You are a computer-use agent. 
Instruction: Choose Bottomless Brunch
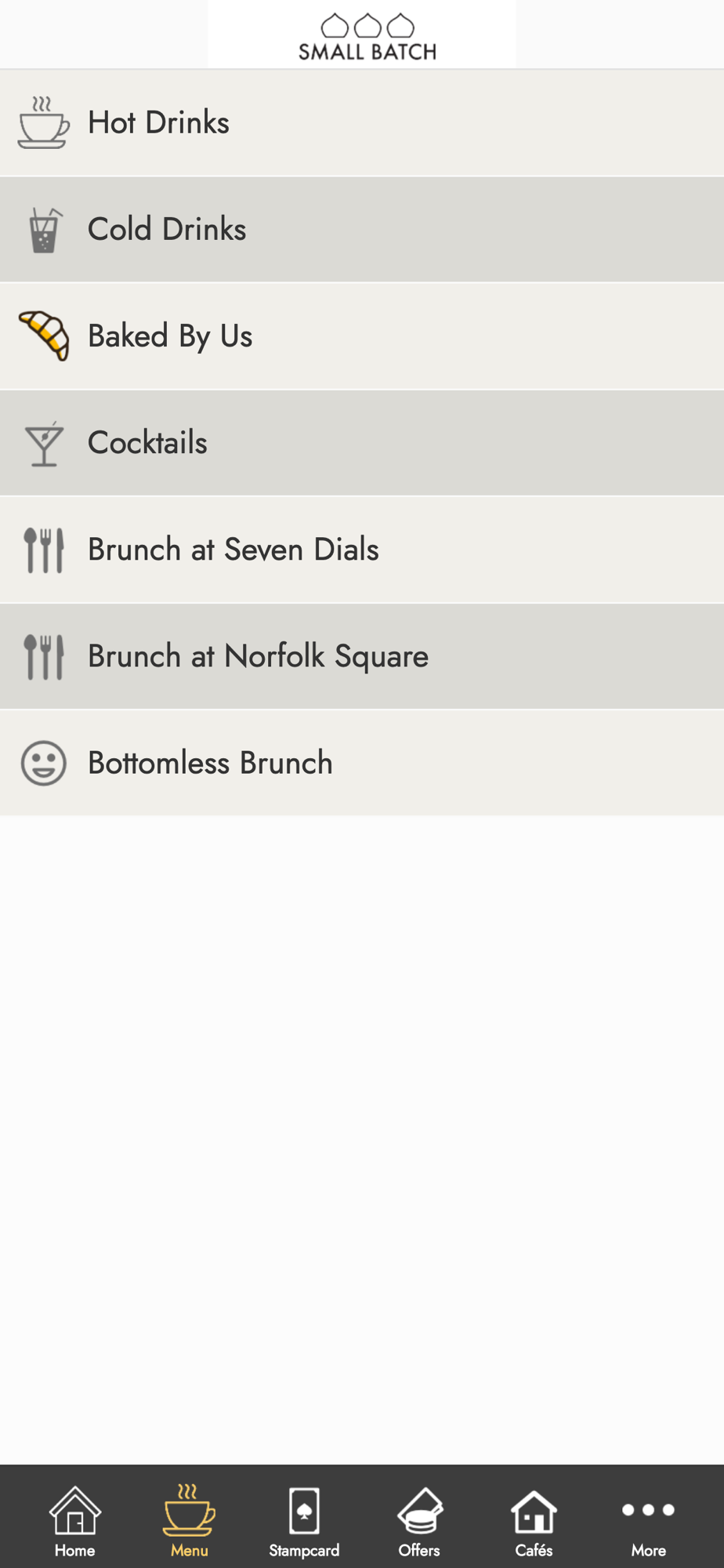362,762
